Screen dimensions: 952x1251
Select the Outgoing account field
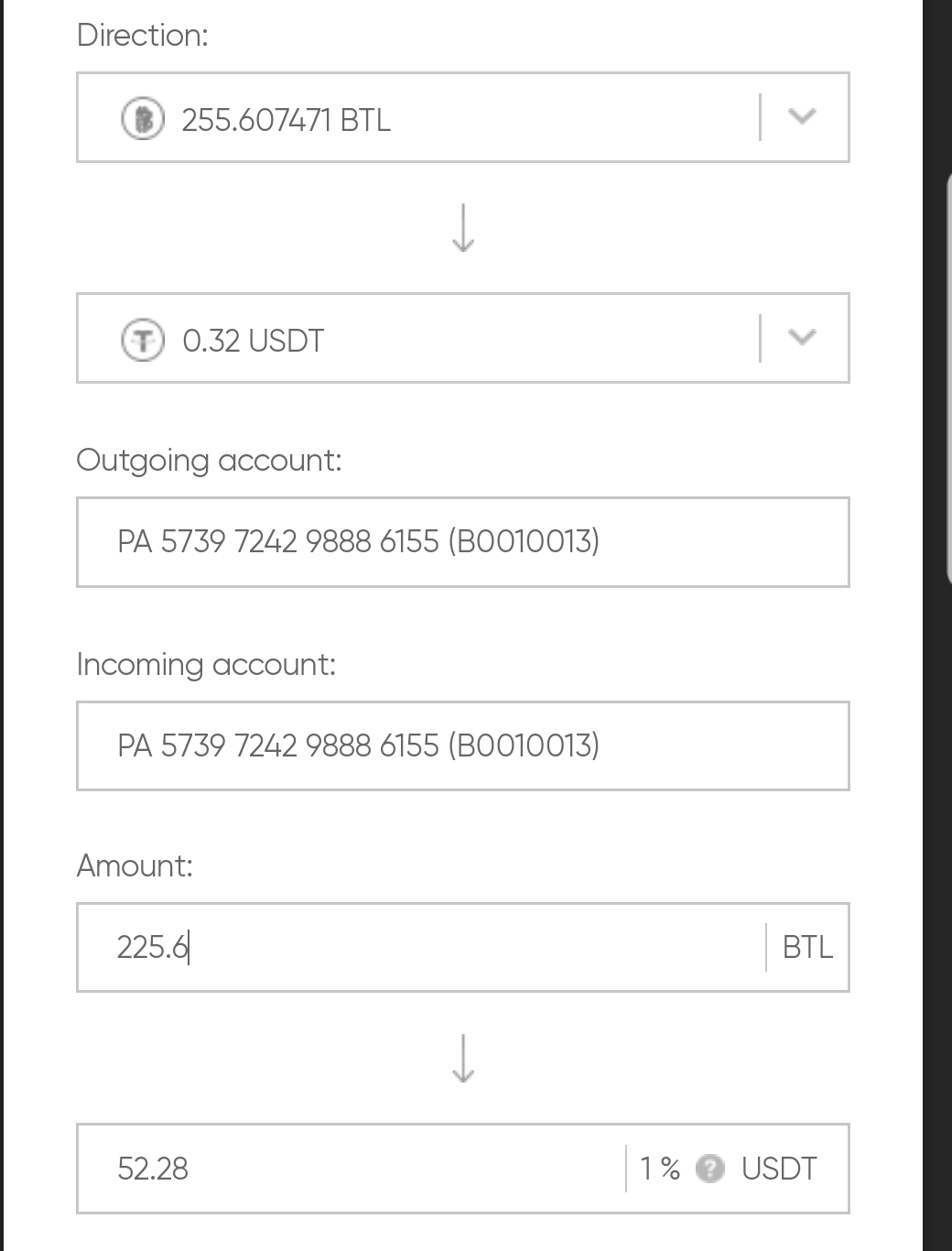pyautogui.click(x=462, y=542)
